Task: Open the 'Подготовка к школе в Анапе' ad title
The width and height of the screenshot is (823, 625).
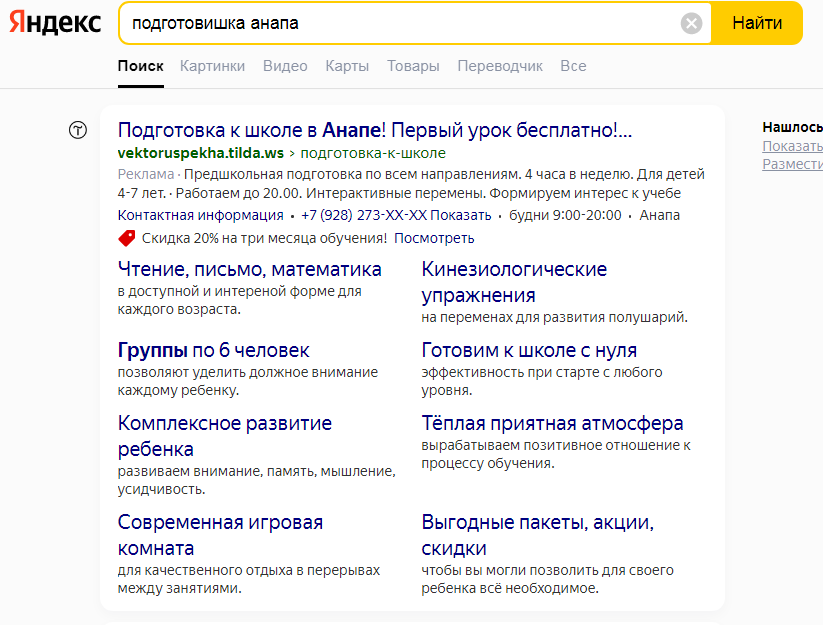Action: pos(375,130)
